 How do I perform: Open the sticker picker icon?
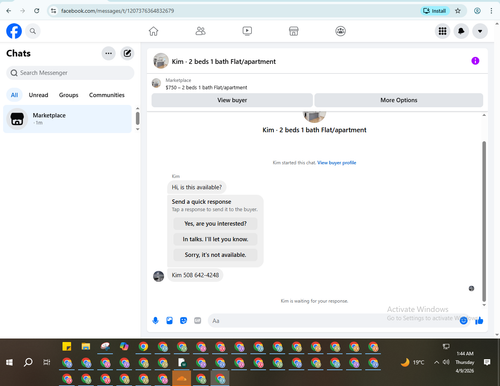(x=183, y=321)
